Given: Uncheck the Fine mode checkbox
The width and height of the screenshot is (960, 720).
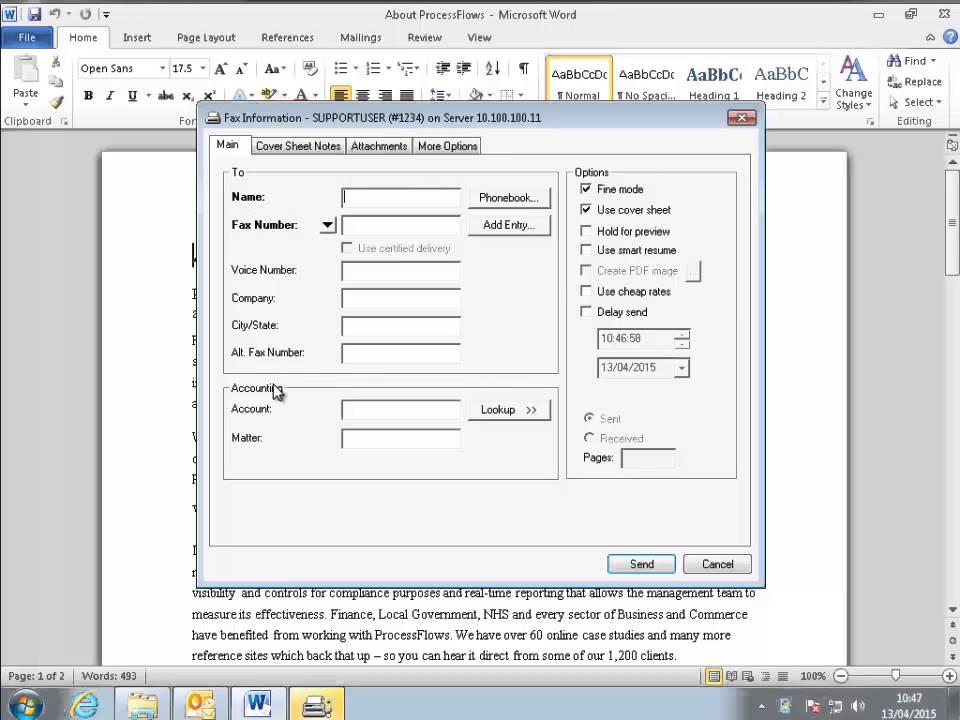Looking at the screenshot, I should [586, 189].
